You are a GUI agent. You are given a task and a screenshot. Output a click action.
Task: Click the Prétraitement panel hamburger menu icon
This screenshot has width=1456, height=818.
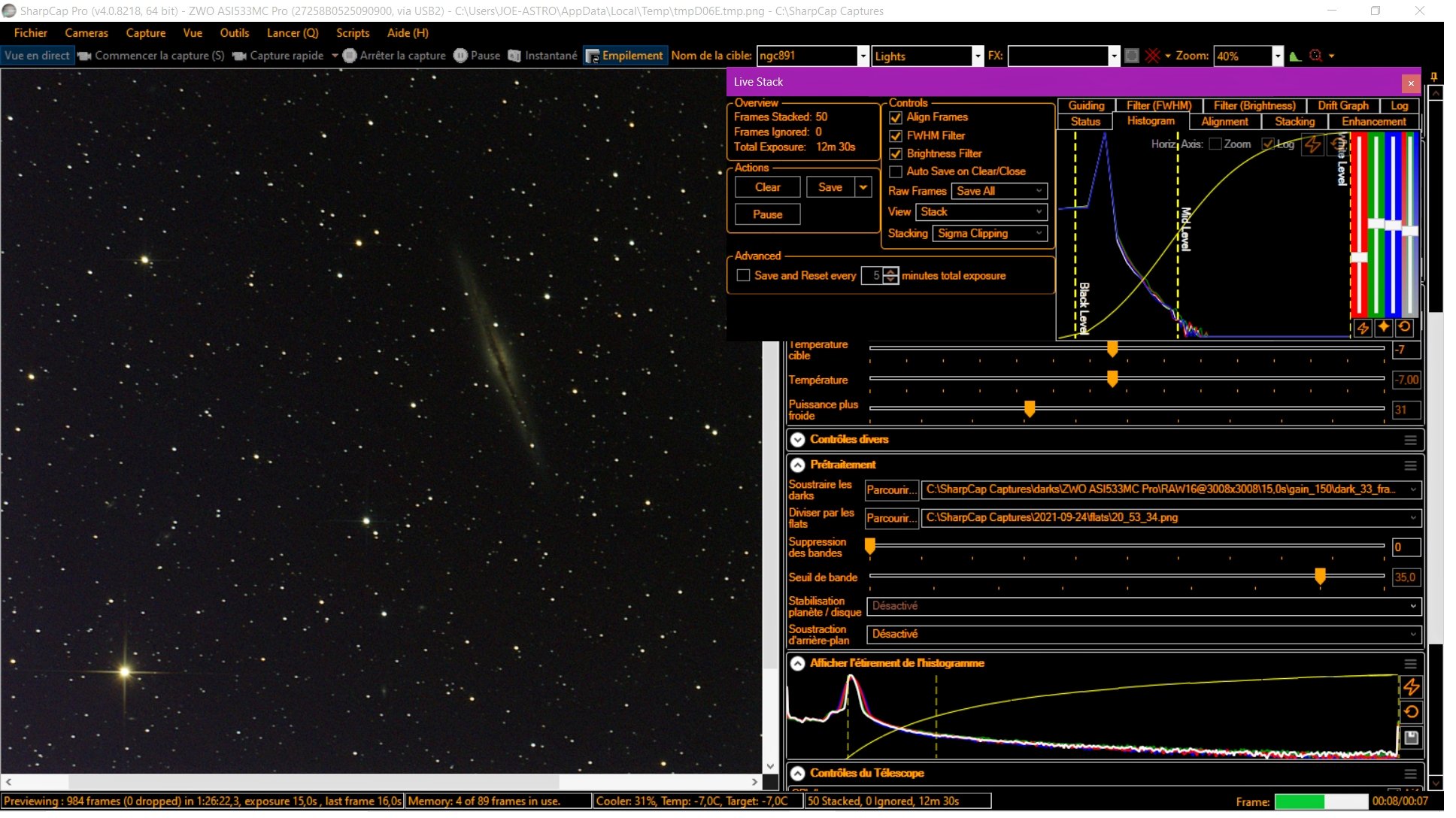tap(1410, 465)
